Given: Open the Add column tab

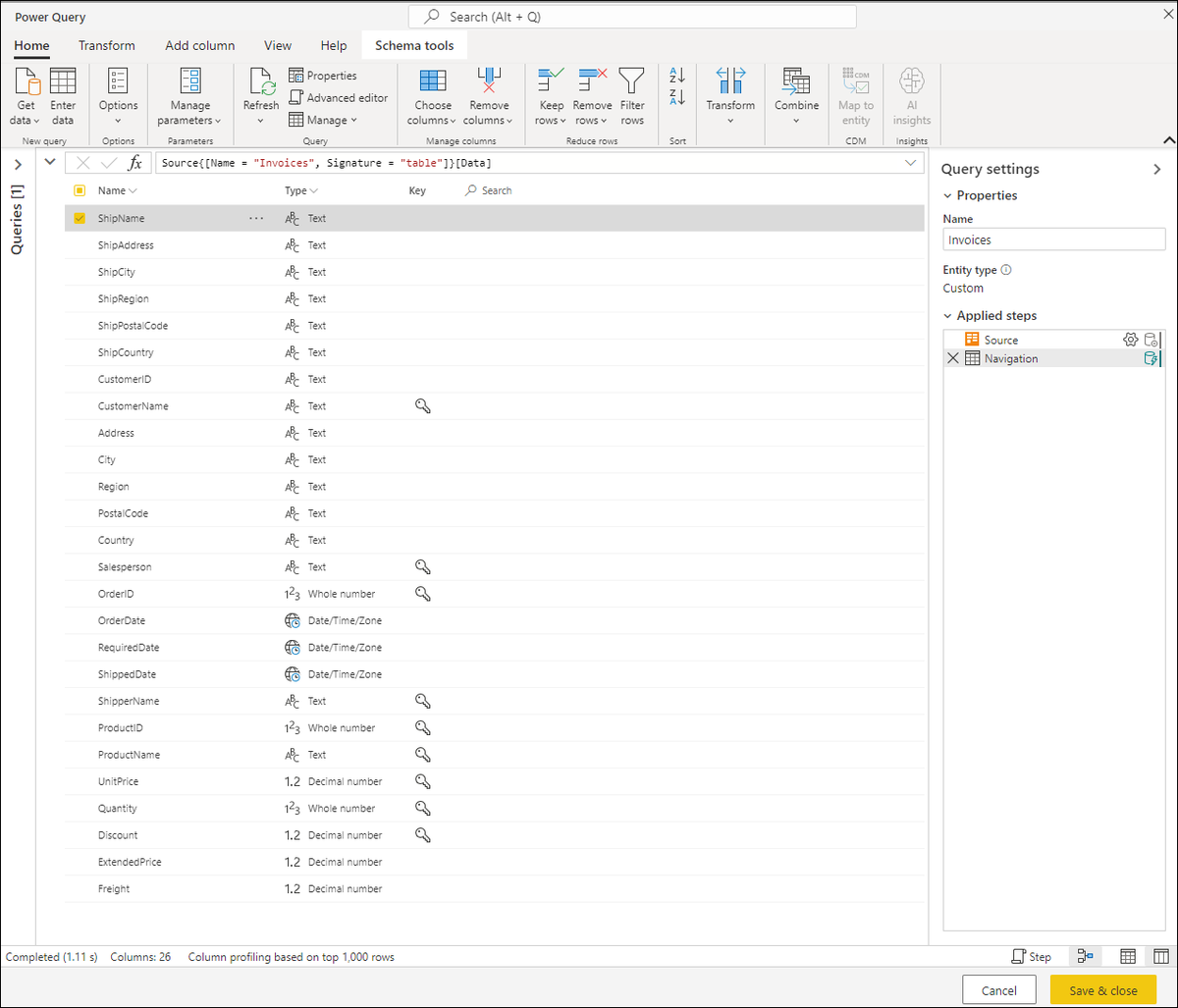Looking at the screenshot, I should 200,45.
